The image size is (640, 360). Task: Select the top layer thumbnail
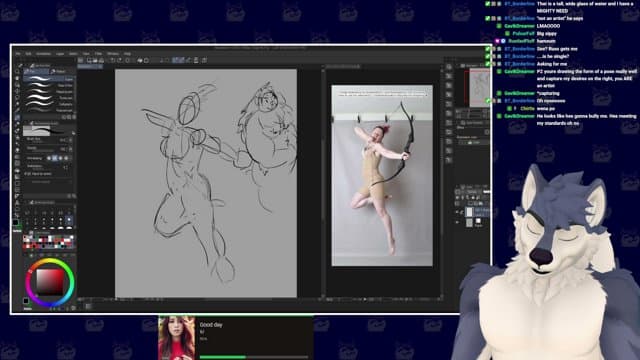tap(469, 212)
